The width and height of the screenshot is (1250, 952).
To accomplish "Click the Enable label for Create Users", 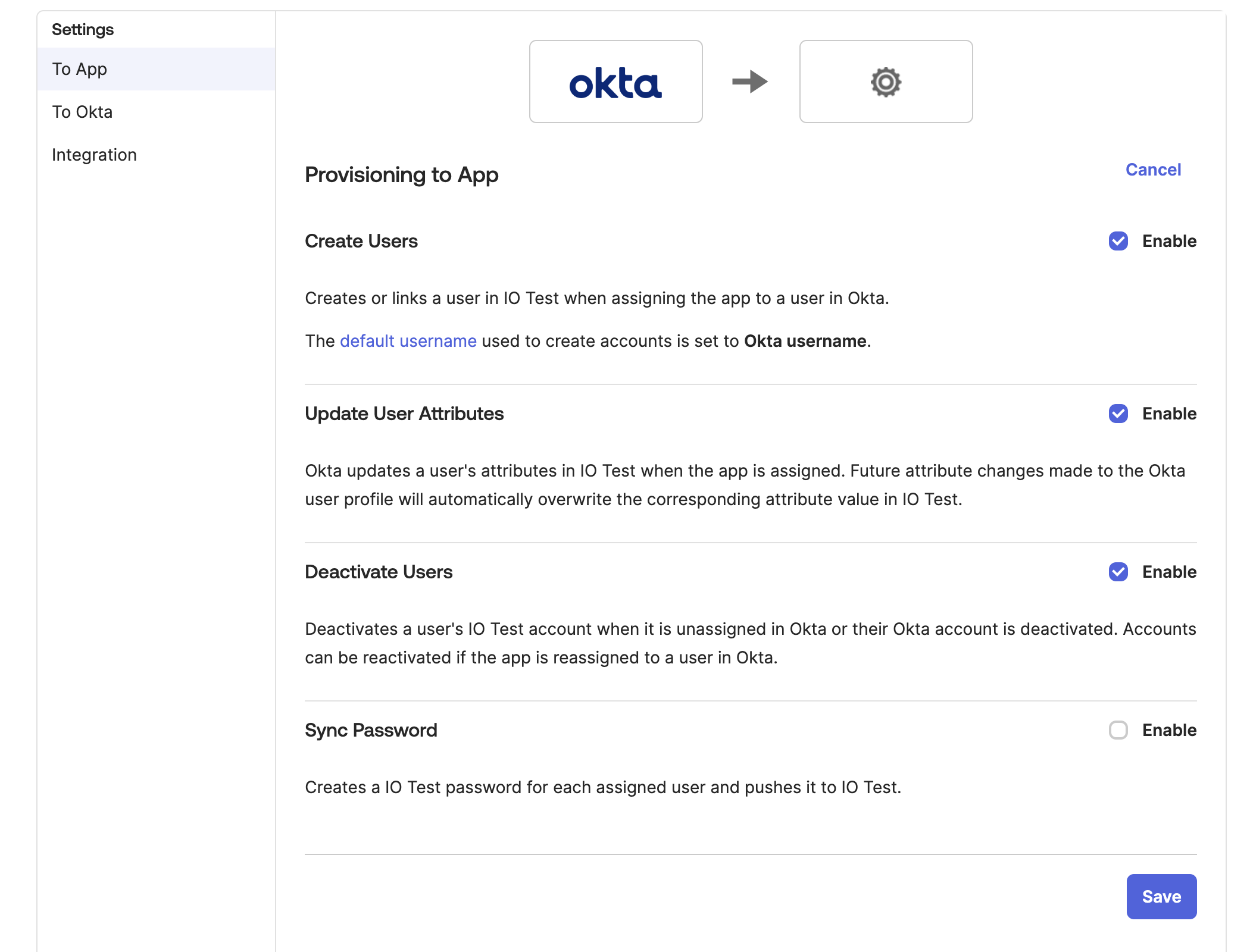I will click(x=1169, y=241).
